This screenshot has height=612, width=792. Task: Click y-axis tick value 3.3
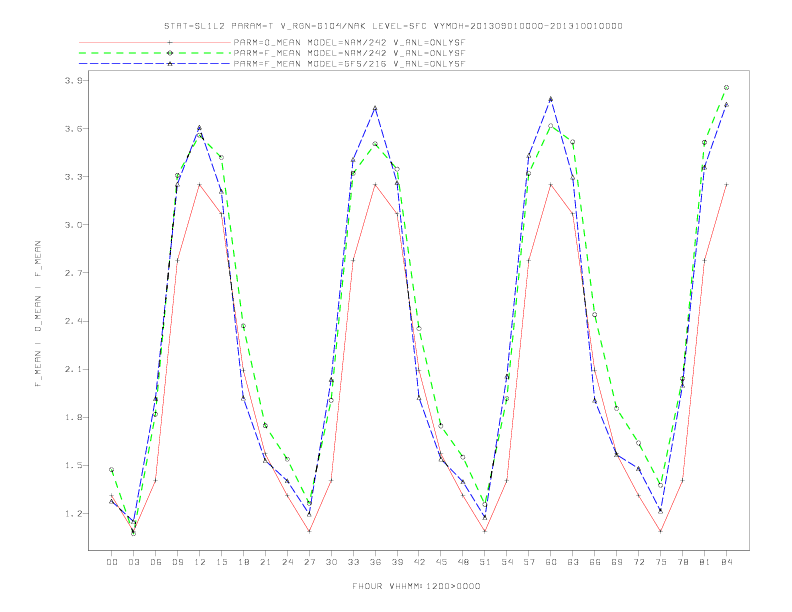[74, 177]
